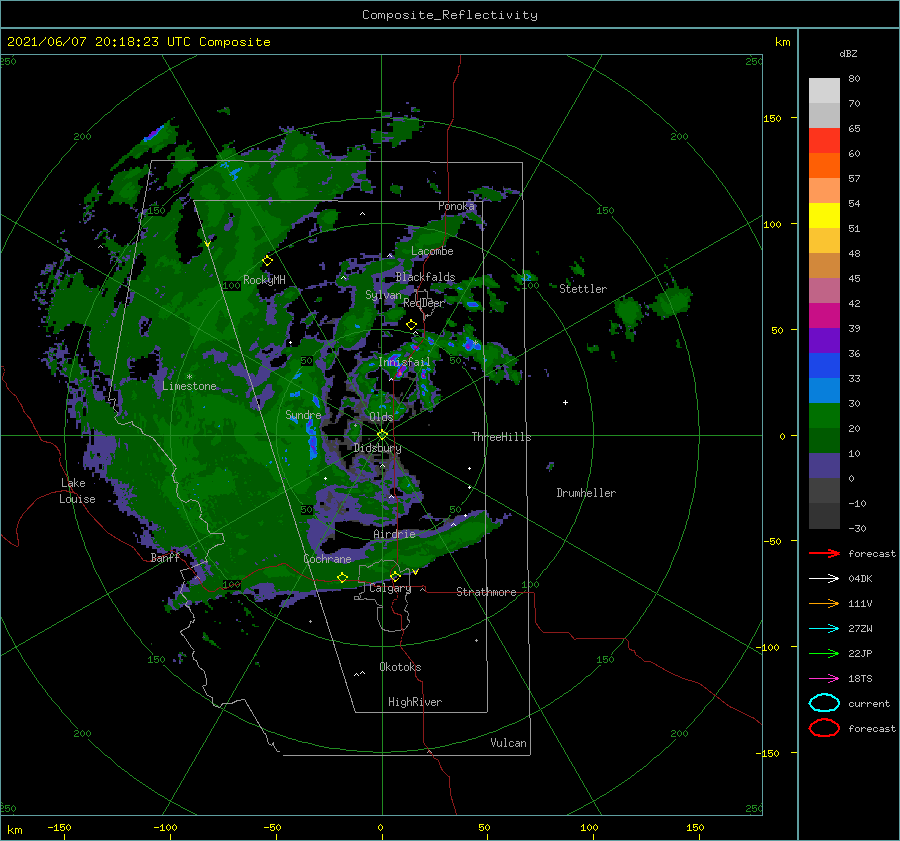Image resolution: width=900 pixels, height=841 pixels.
Task: Select the red swatch below 65 dBZ
Action: [824, 141]
